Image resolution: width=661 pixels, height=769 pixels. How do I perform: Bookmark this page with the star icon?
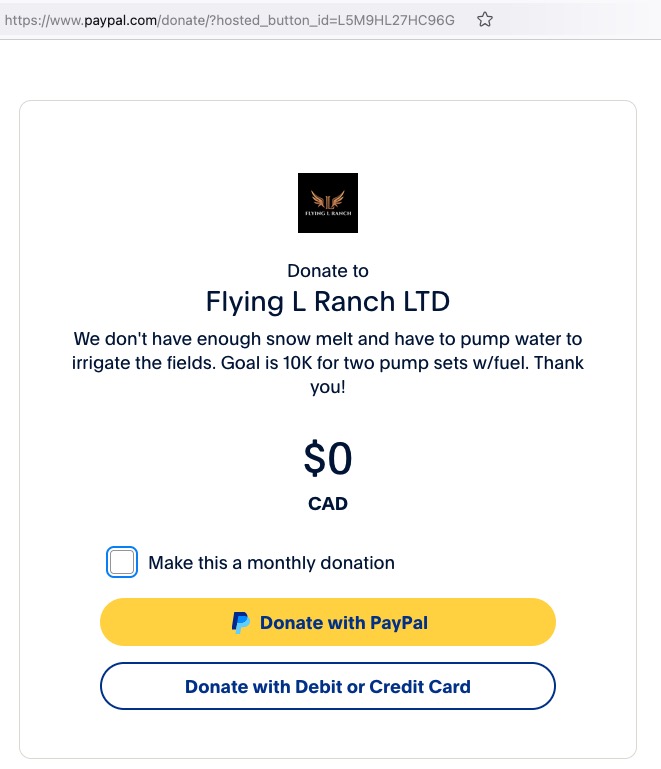485,19
